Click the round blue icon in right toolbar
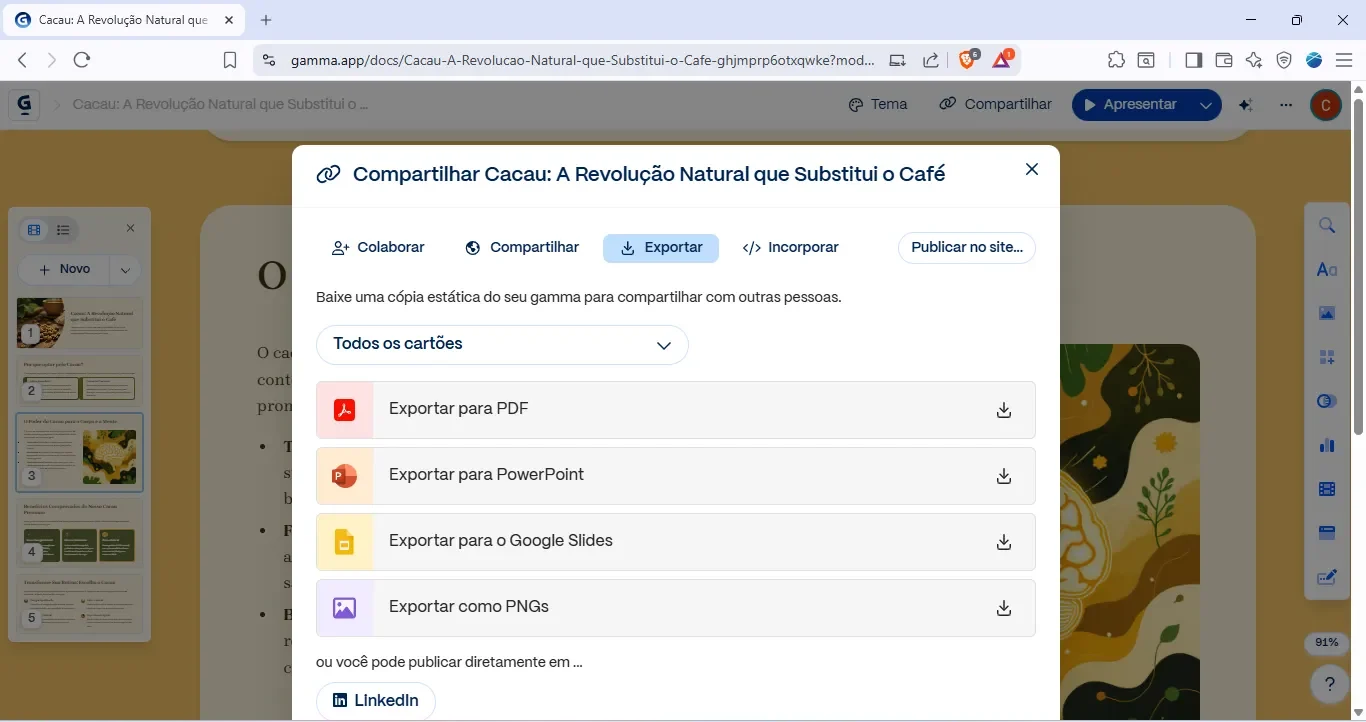The height and width of the screenshot is (722, 1366). tap(1327, 402)
